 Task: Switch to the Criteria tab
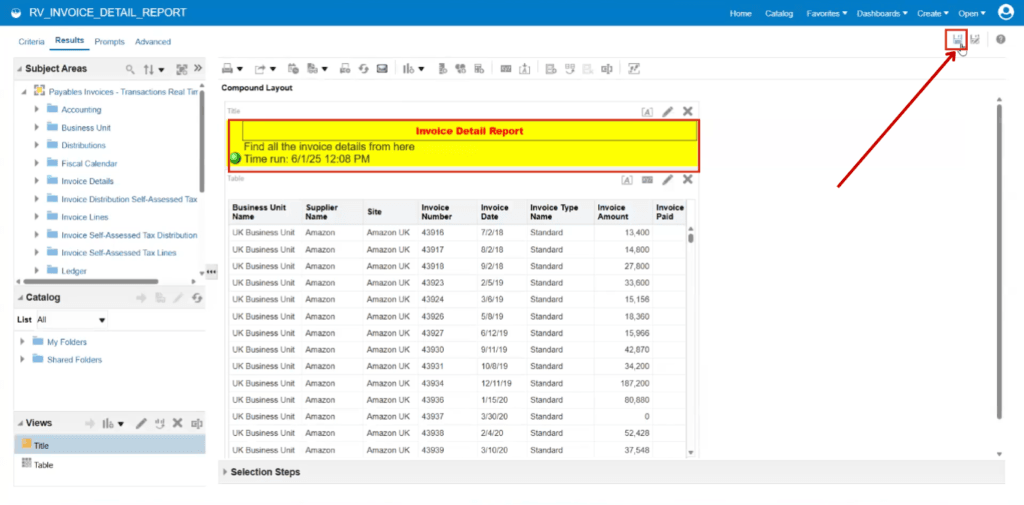(31, 41)
